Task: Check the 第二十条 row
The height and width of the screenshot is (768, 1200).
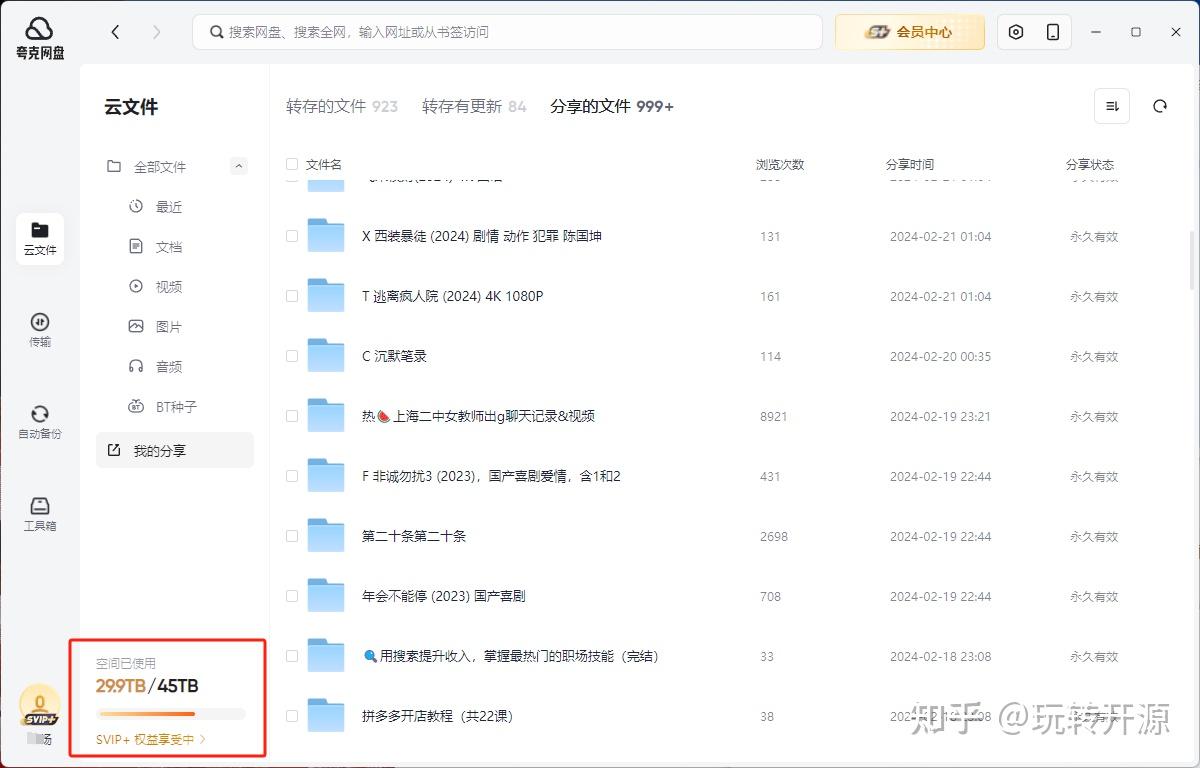Action: click(292, 536)
